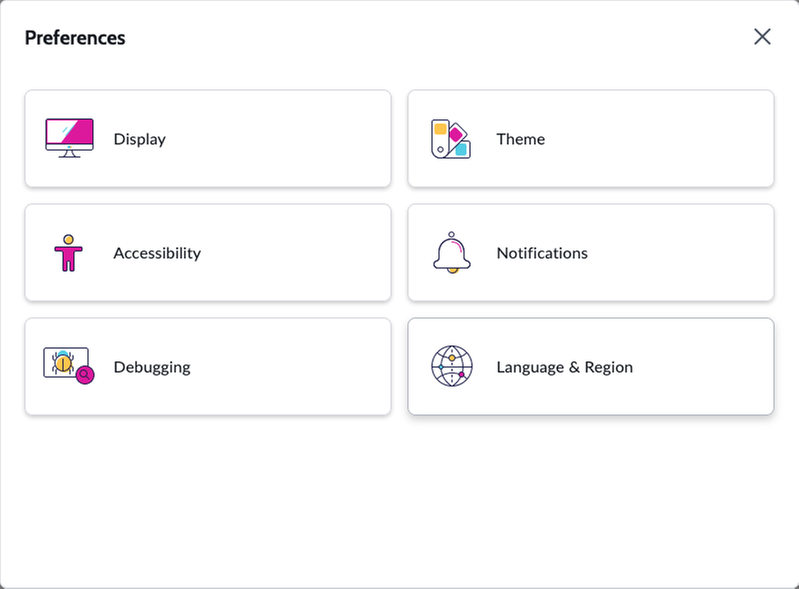Click the pink person Accessibility icon
The image size is (799, 589).
point(68,253)
